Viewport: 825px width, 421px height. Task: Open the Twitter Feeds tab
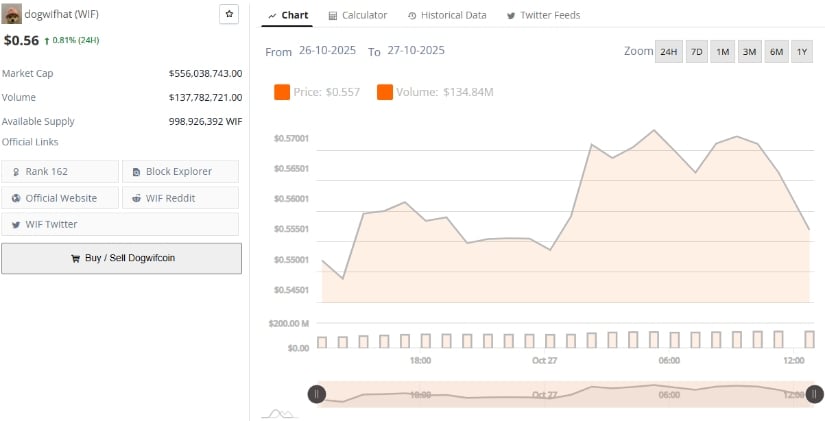pos(543,15)
